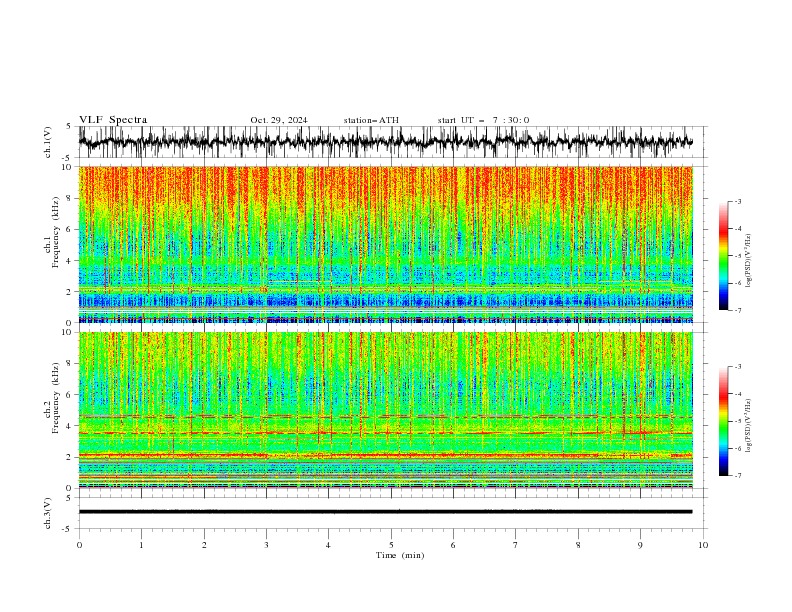Viewport: 792px width, 612px height.
Task: Click the time-axis tick label "3"
Action: click(x=266, y=545)
